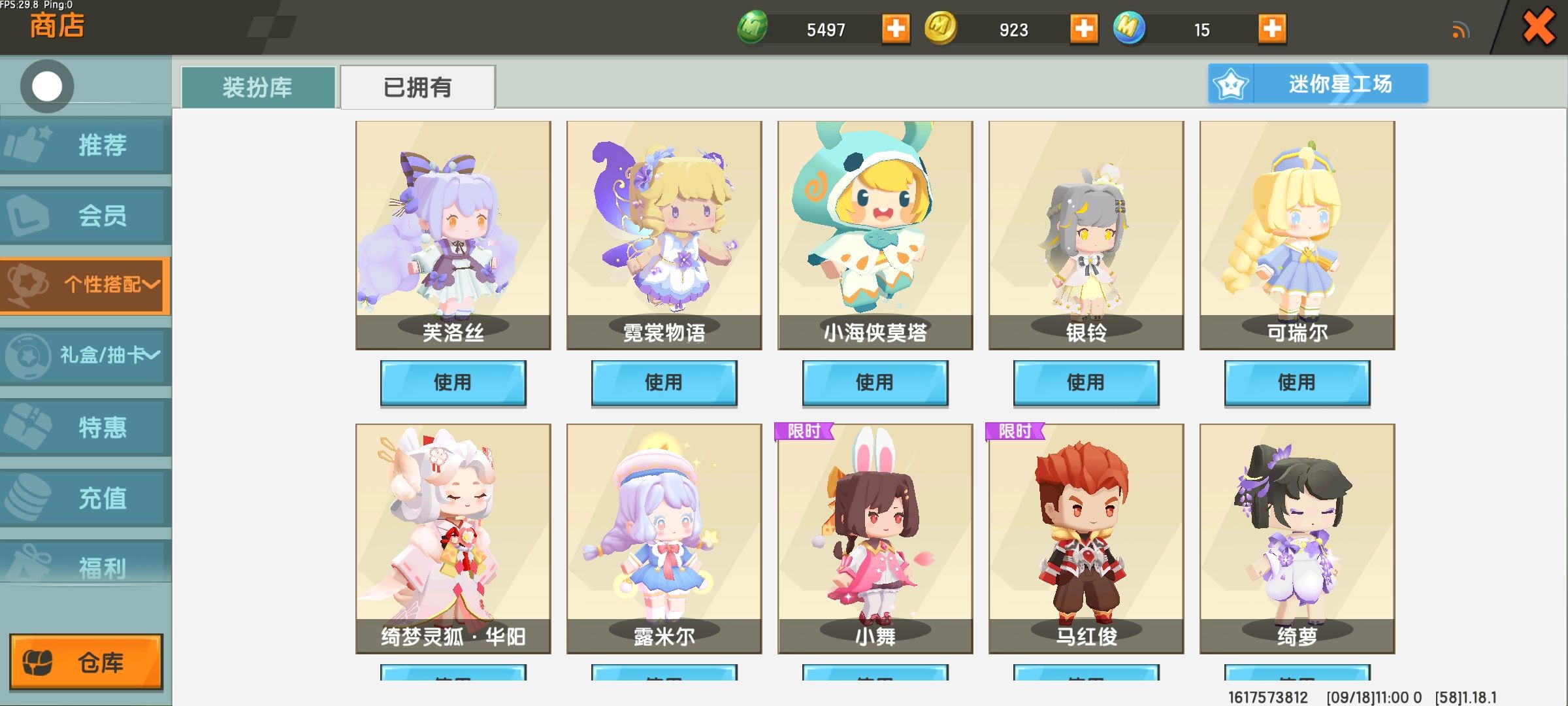Click the orange signal feed icon
The width and height of the screenshot is (1568, 706).
[1461, 30]
